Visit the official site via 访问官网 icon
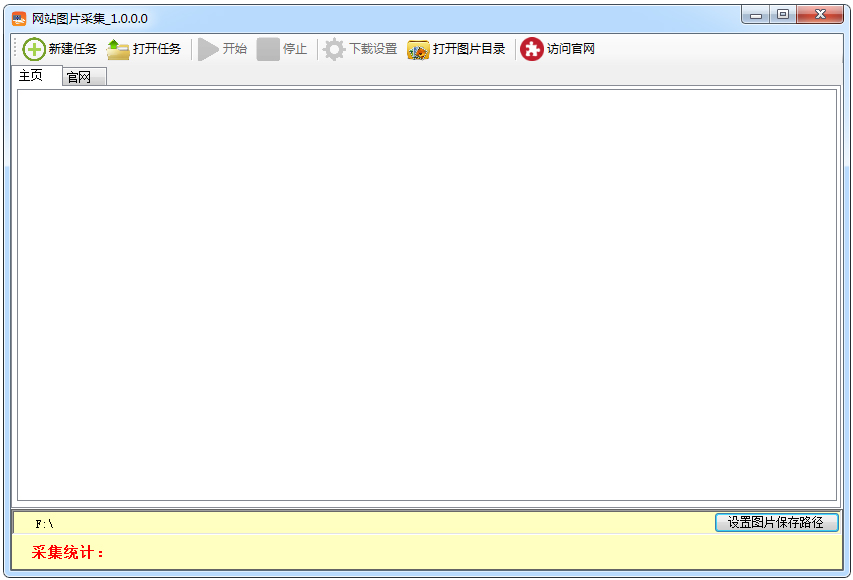This screenshot has width=853, height=580. point(531,48)
